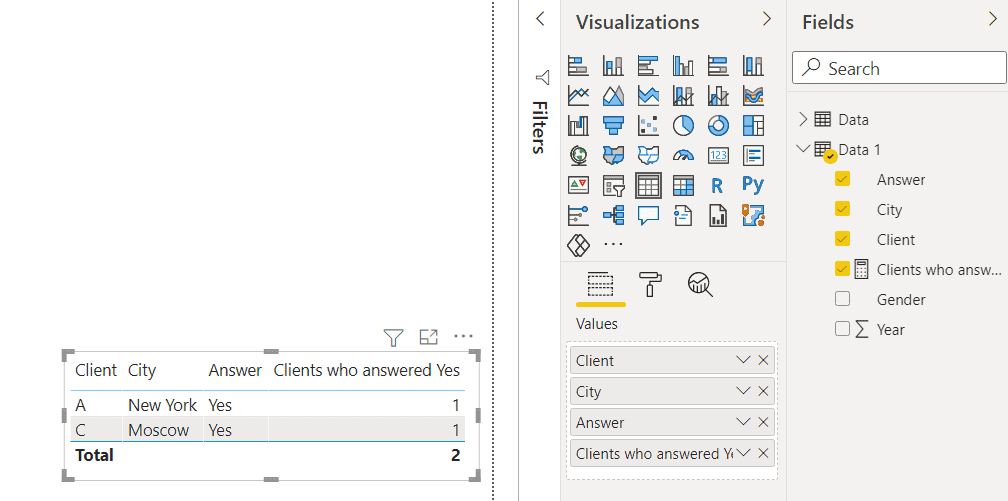Expand the Data table in Fields
This screenshot has height=501, width=1008.
(x=802, y=119)
